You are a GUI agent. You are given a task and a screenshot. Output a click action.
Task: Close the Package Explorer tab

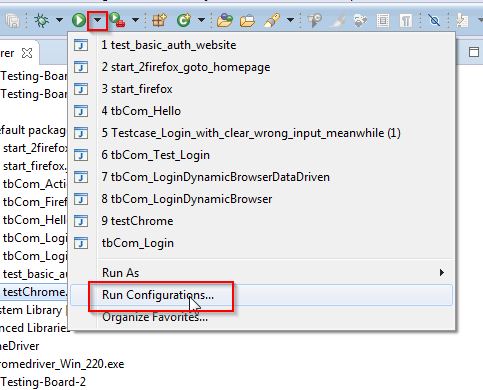click(x=27, y=53)
